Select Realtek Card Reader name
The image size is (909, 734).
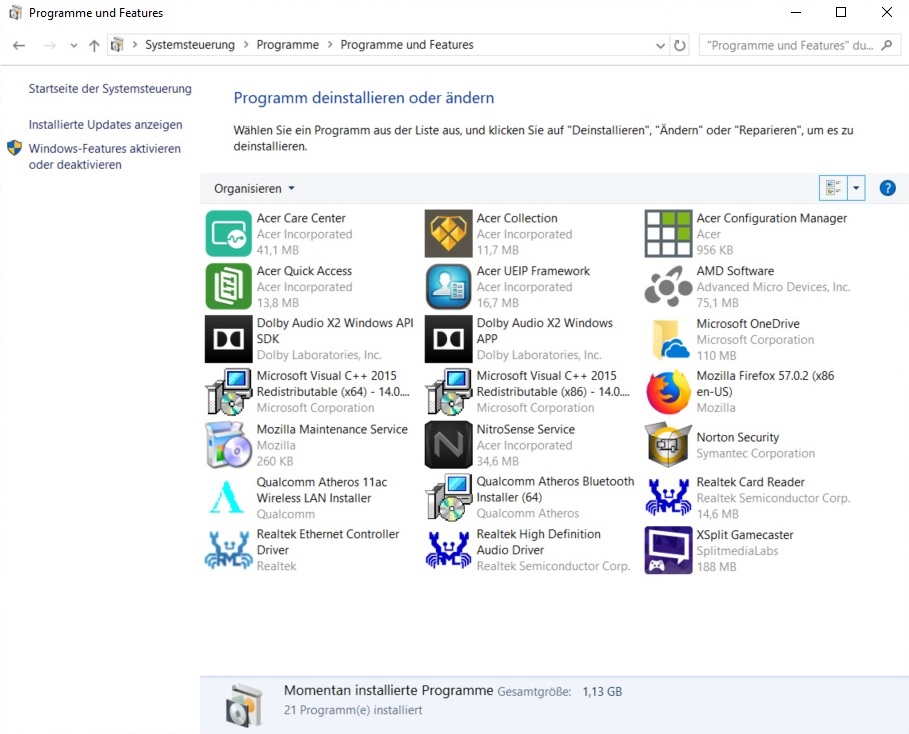pyautogui.click(x=750, y=482)
